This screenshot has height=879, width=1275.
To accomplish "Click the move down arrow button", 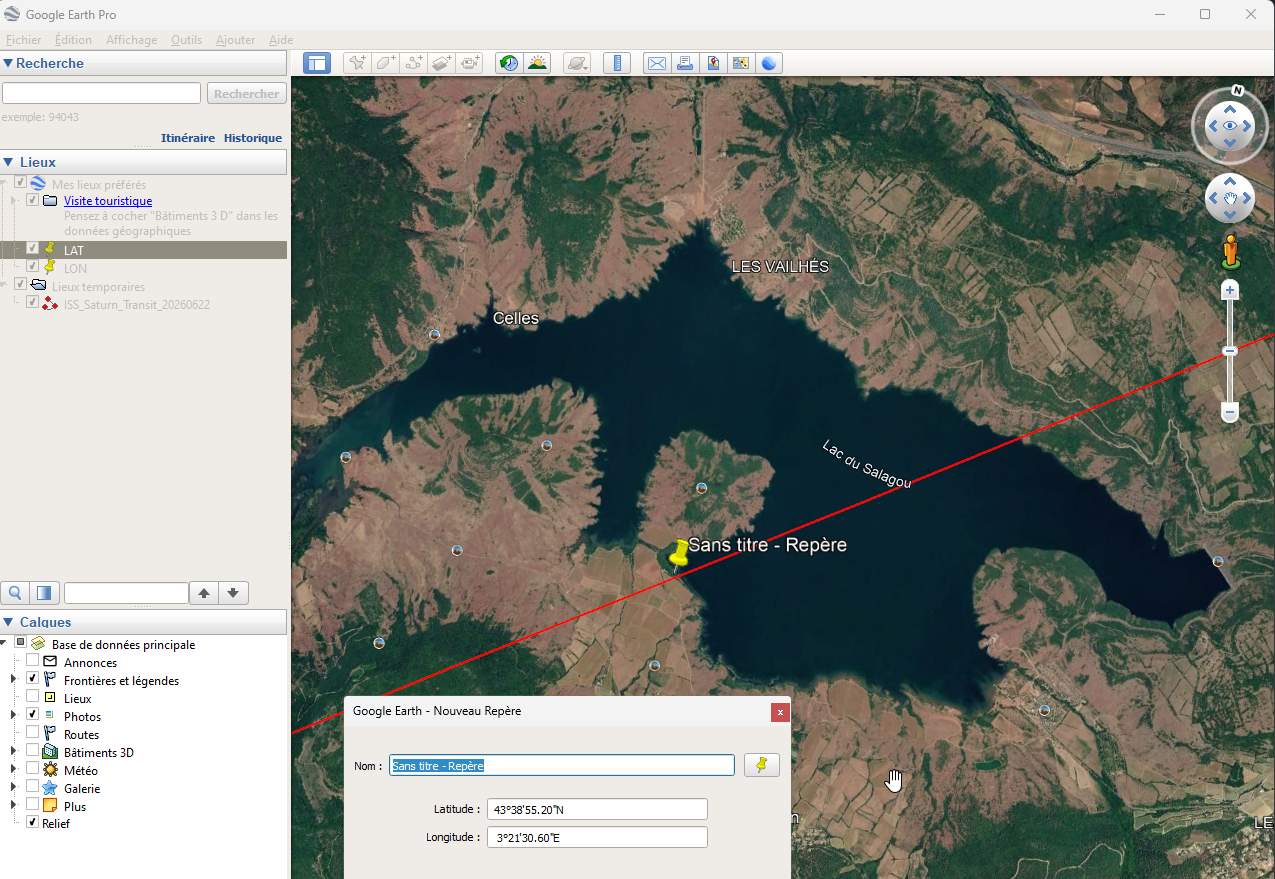I will click(x=233, y=593).
